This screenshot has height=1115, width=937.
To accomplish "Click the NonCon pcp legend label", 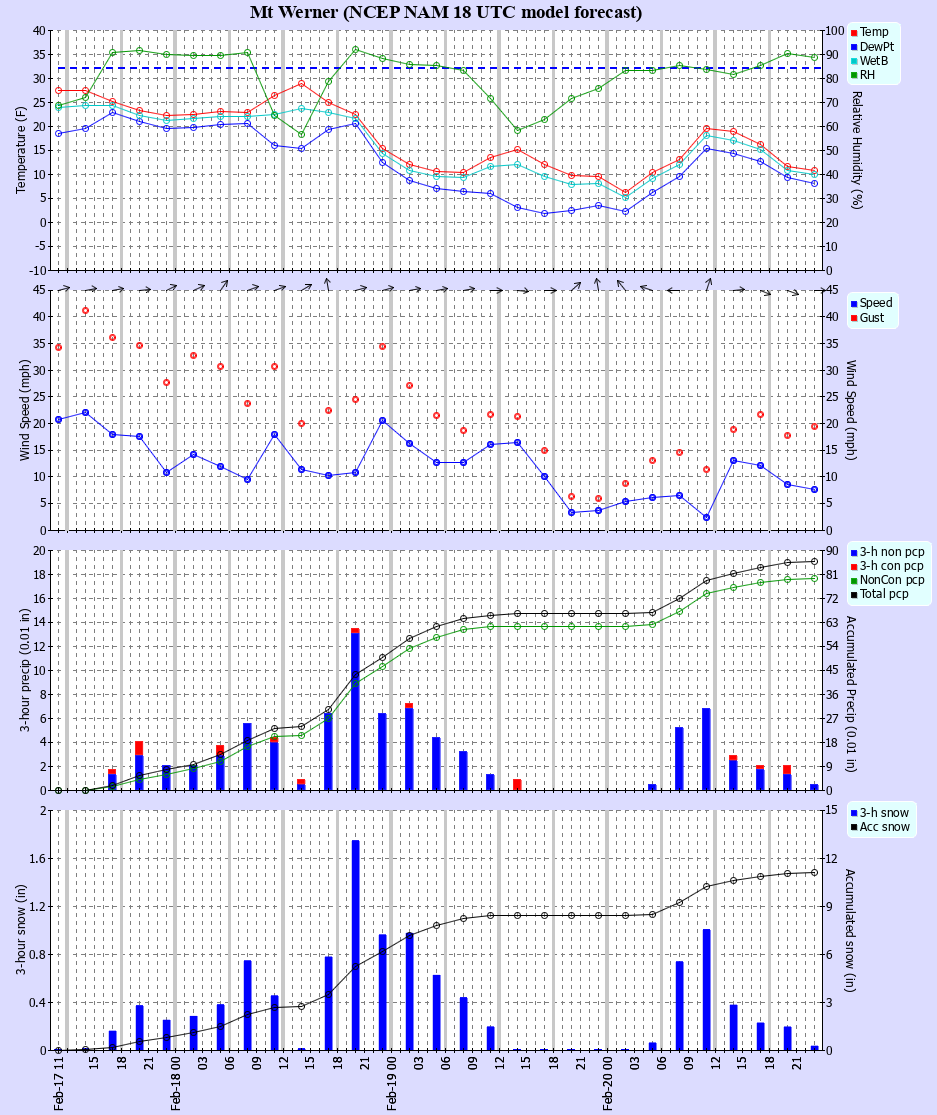I will pyautogui.click(x=891, y=580).
